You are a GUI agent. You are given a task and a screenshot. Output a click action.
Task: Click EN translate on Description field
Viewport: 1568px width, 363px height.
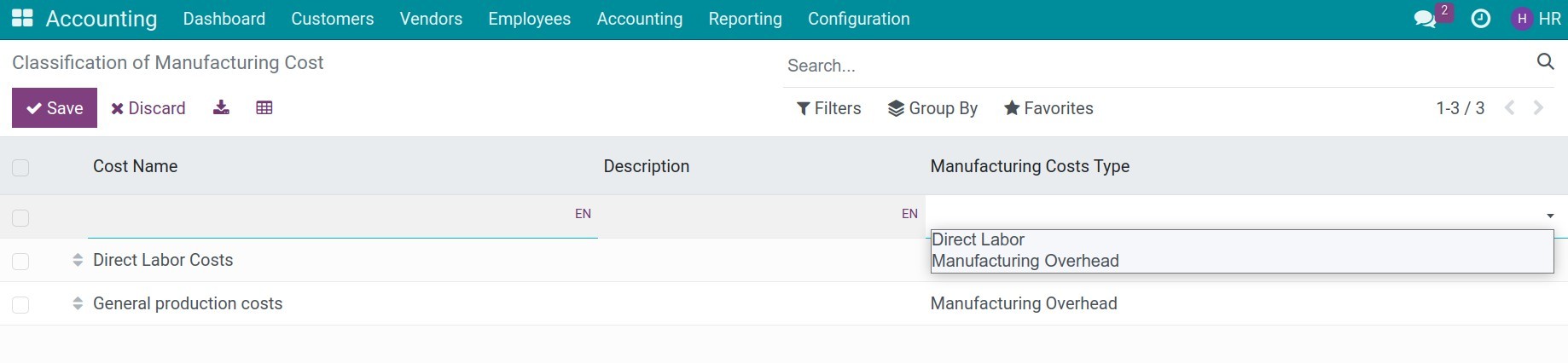pyautogui.click(x=909, y=214)
